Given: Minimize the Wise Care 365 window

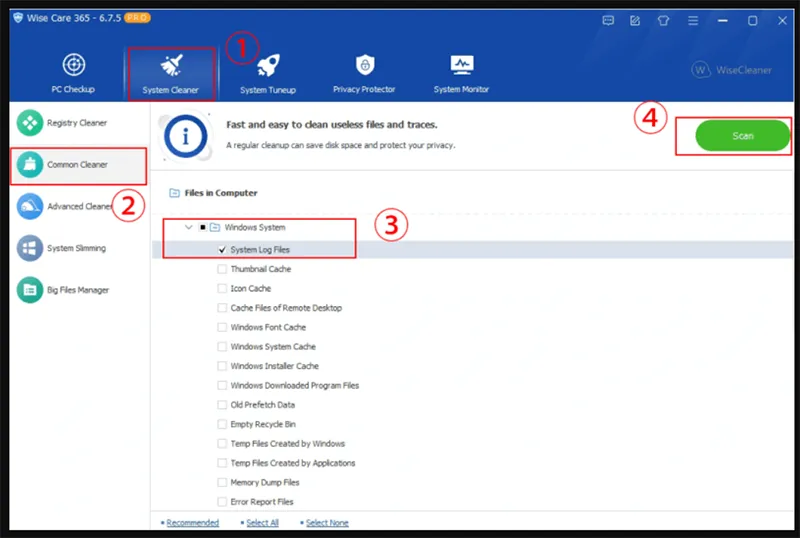Looking at the screenshot, I should pyautogui.click(x=722, y=21).
